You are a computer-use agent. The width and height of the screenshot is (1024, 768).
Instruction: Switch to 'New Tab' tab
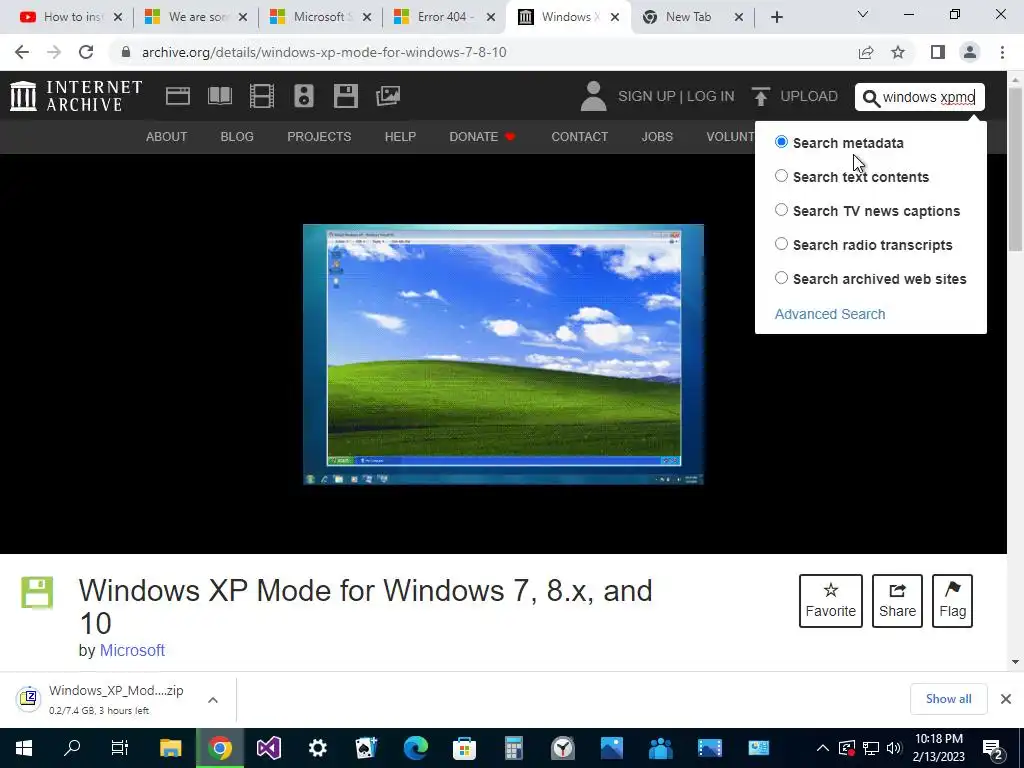pyautogui.click(x=692, y=17)
